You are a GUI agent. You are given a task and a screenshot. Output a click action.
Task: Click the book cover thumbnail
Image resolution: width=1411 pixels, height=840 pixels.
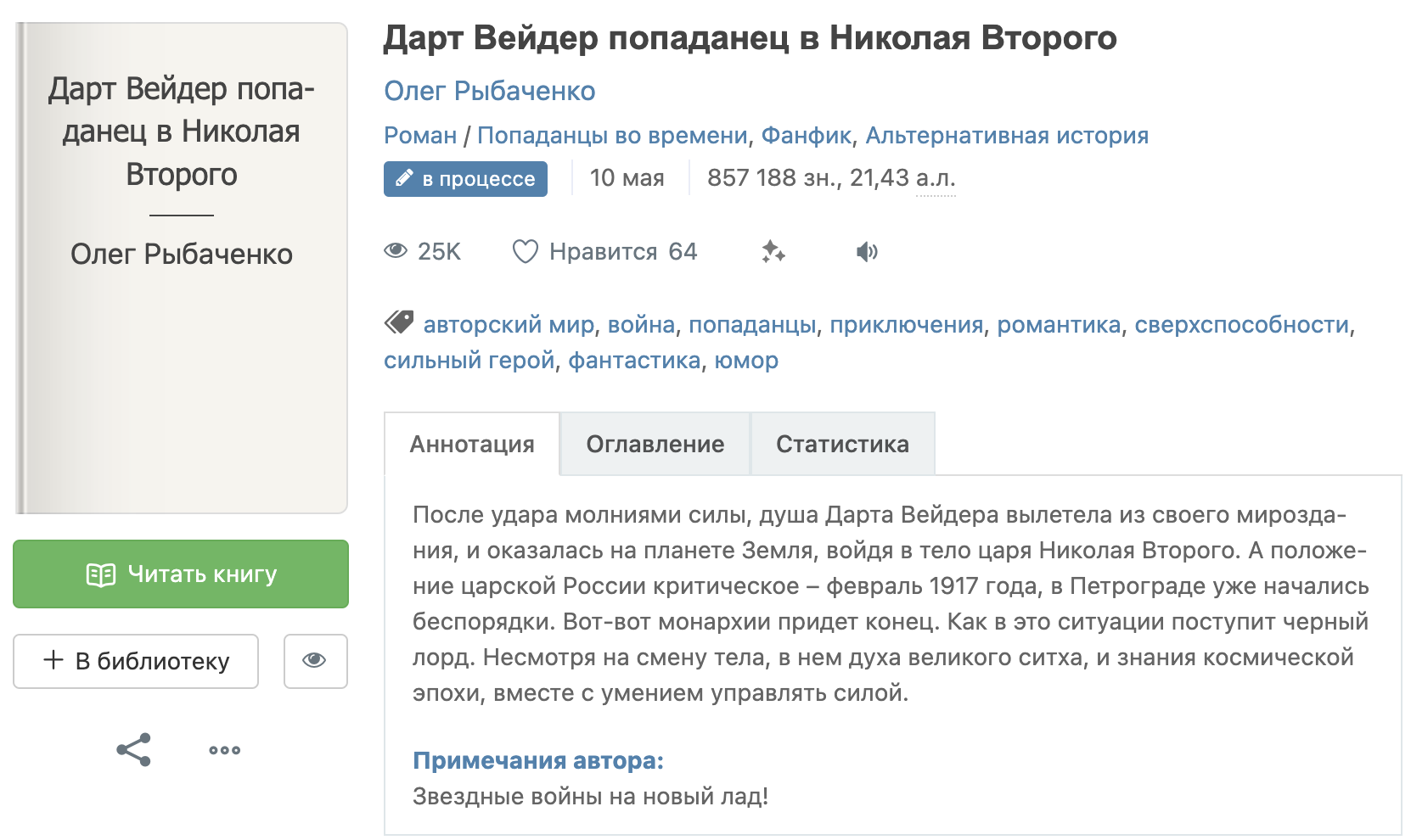point(181,268)
